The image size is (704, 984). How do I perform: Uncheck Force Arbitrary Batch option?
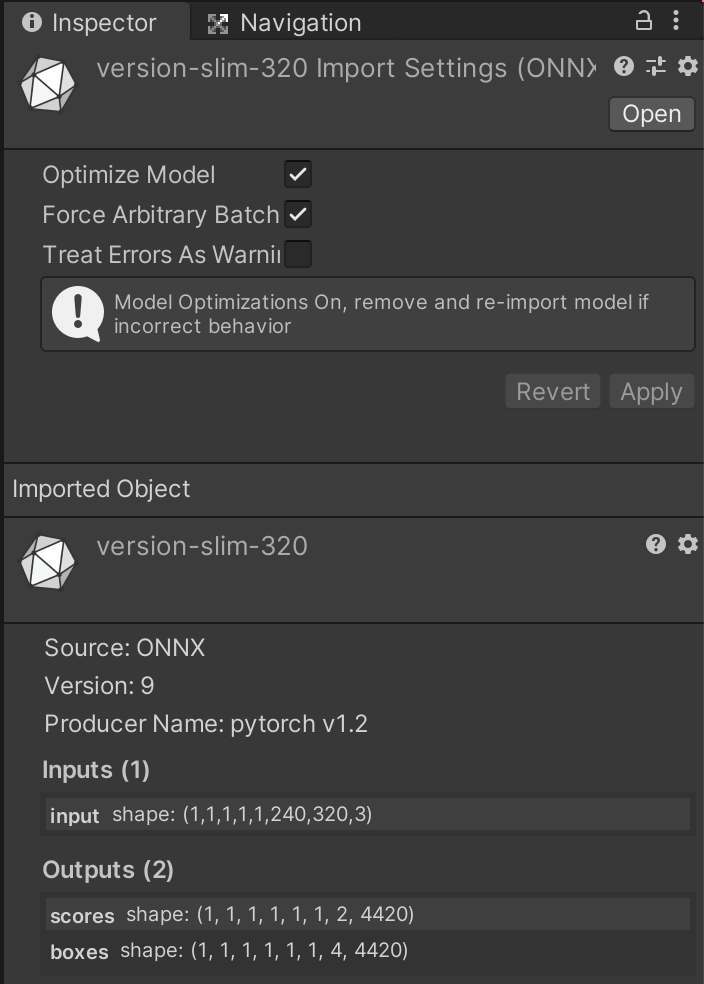pyautogui.click(x=298, y=214)
